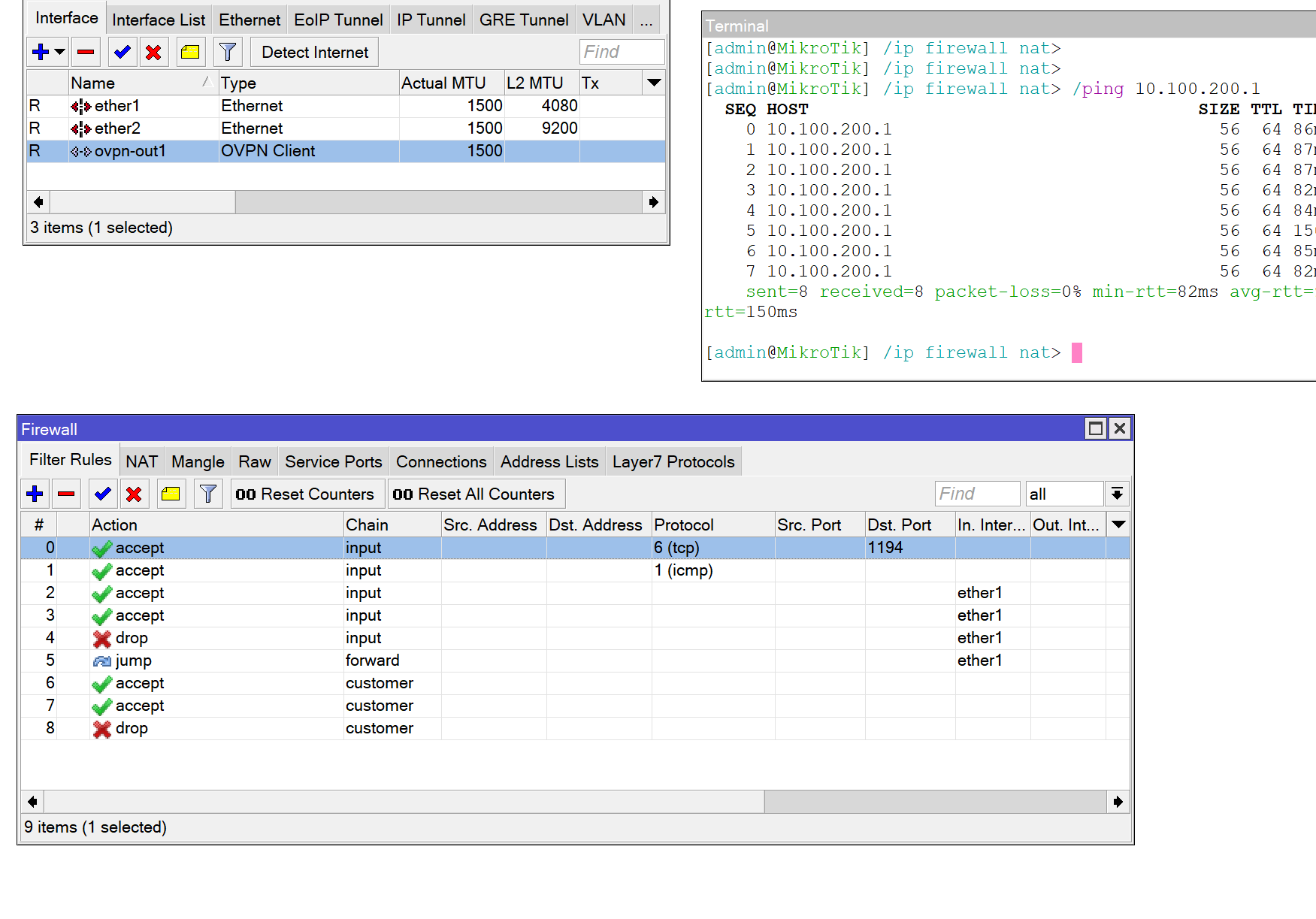Maximize the Firewall window
The image size is (1316, 919).
[1096, 428]
